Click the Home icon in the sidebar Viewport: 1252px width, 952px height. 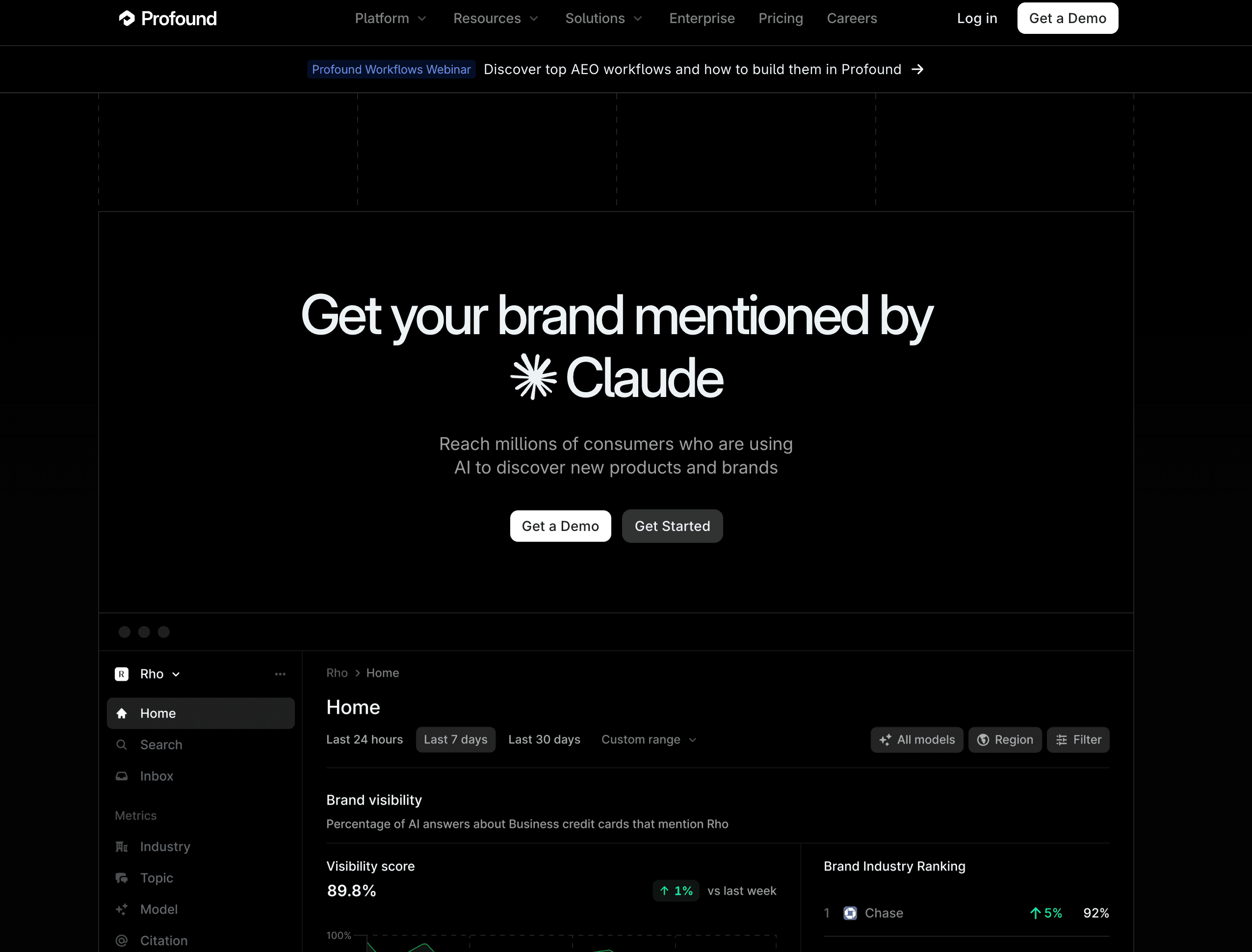coord(122,713)
